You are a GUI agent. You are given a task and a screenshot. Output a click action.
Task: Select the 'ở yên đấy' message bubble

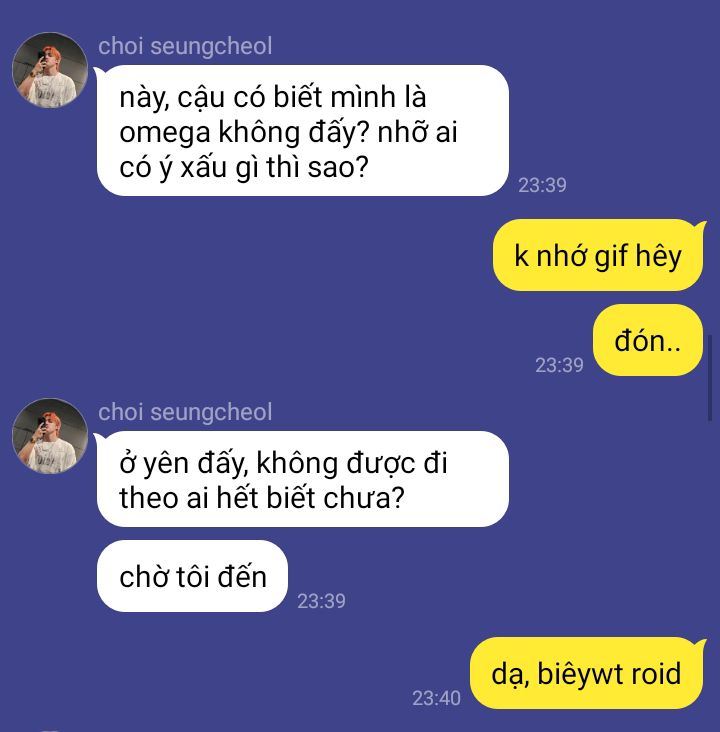pos(303,479)
